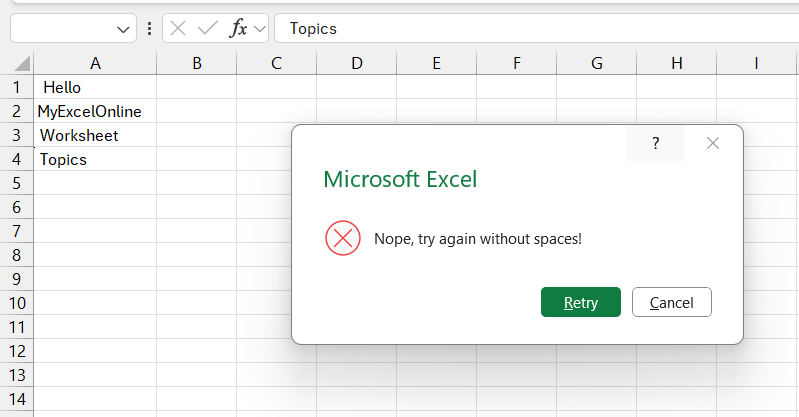Select row 2 header
This screenshot has height=417, width=799.
(17, 111)
